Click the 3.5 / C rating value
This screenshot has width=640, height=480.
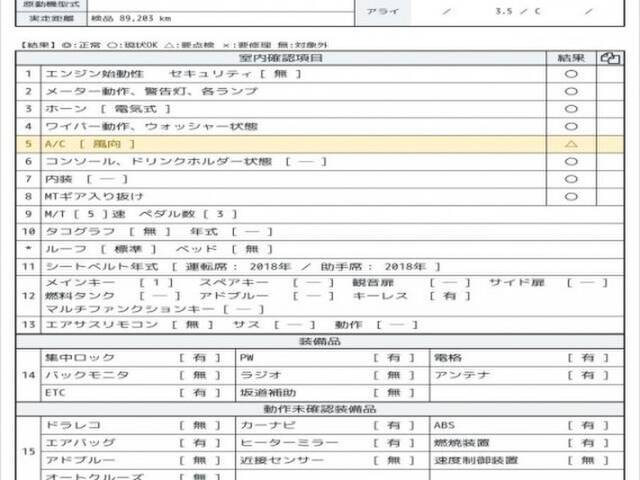(518, 11)
